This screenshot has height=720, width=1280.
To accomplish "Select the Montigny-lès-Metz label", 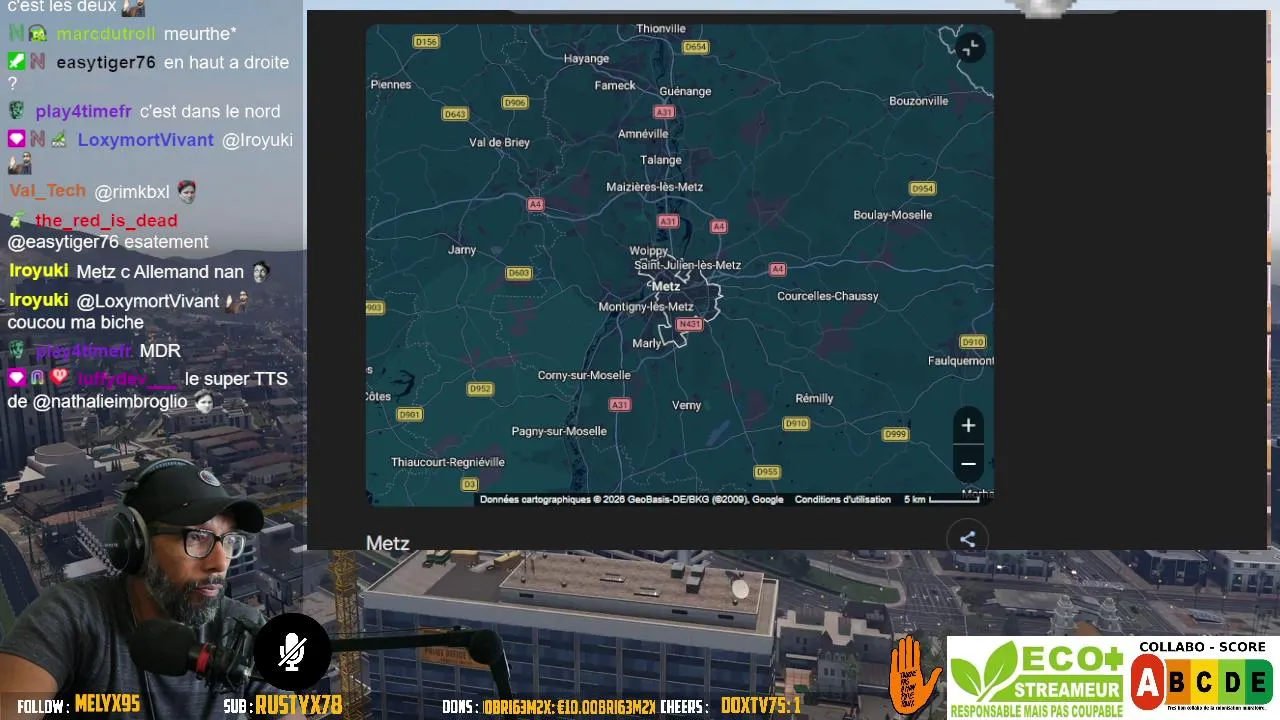I will pyautogui.click(x=646, y=307).
